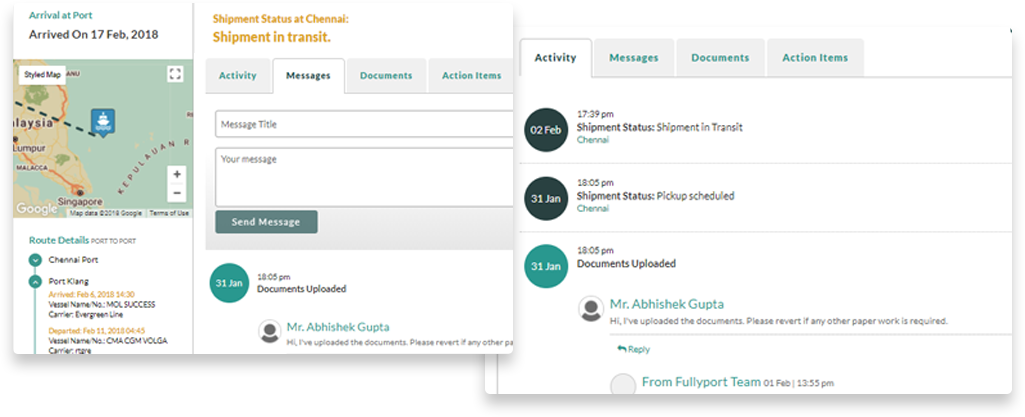
Task: Zoom in on the map
Action: 176,175
